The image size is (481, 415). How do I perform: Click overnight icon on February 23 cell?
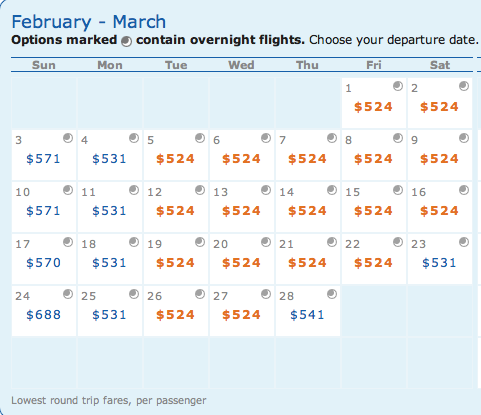tap(464, 242)
